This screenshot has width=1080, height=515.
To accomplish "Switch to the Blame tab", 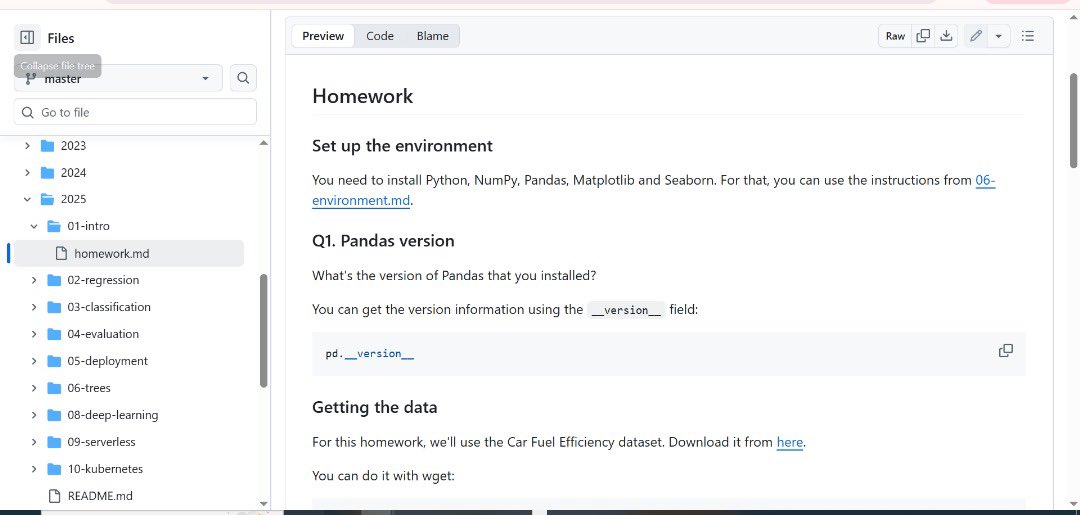I will click(433, 36).
